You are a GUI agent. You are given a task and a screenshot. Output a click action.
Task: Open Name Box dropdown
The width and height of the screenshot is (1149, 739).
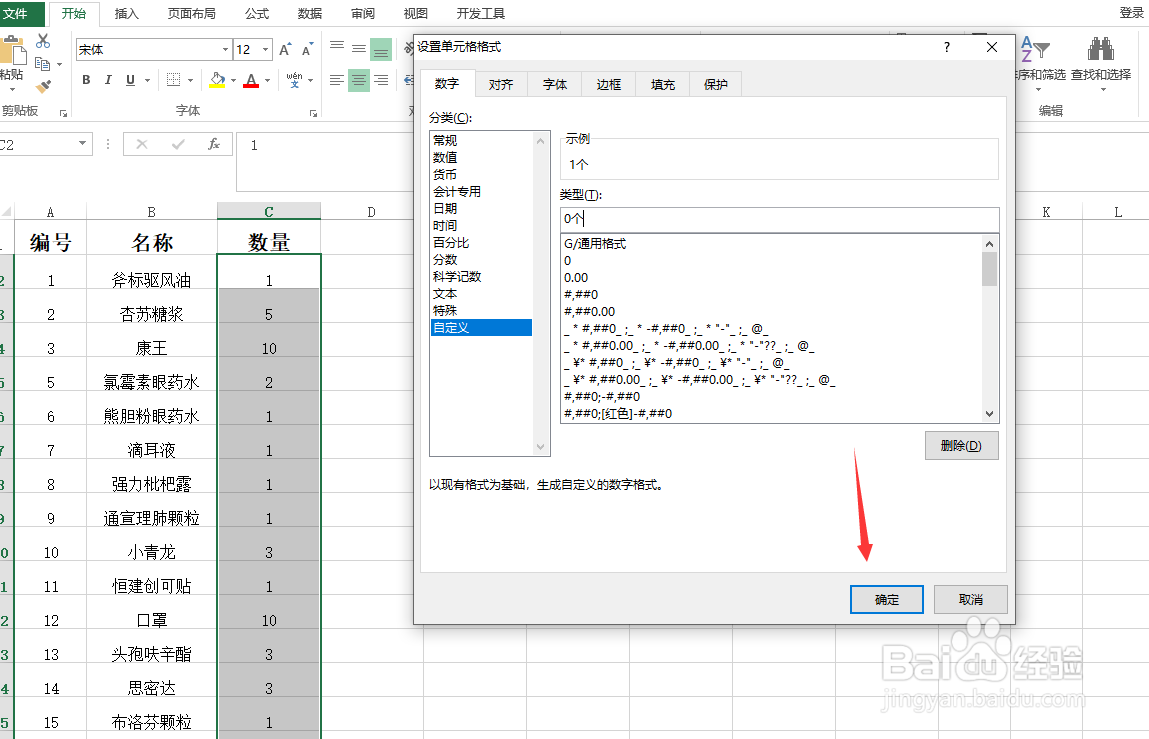point(83,144)
